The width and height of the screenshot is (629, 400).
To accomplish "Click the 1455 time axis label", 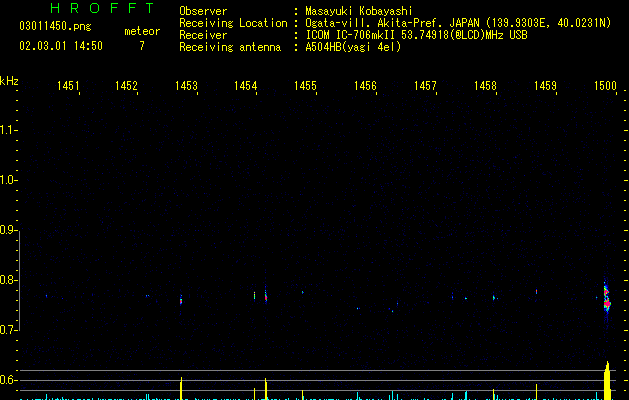I will tap(305, 86).
